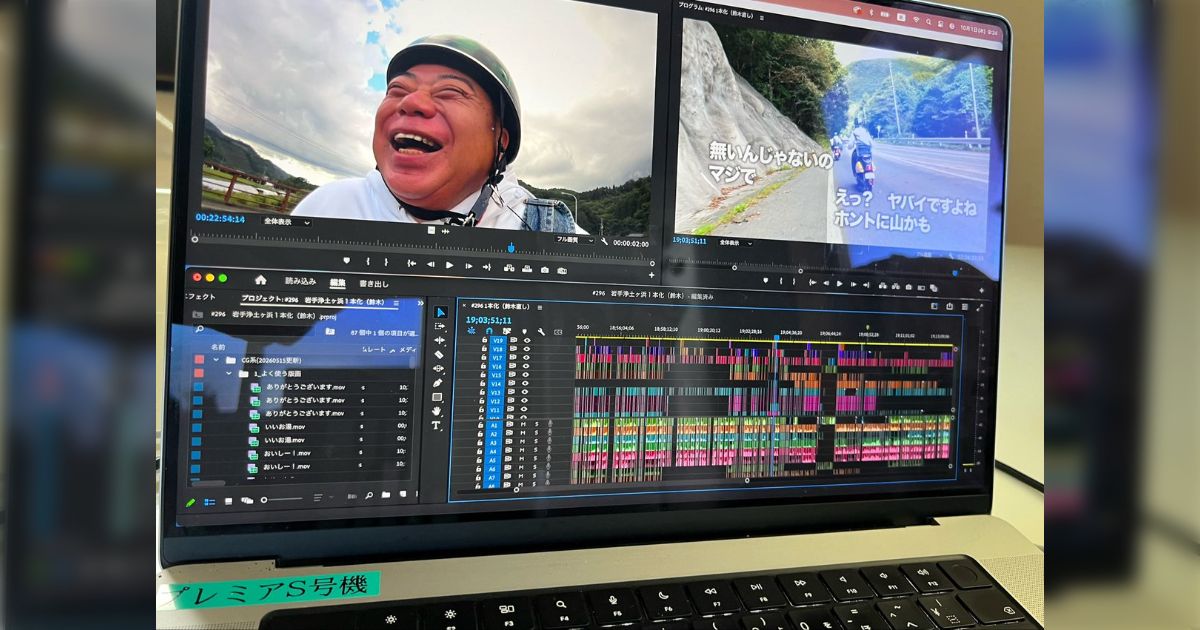Screen dimensions: 1200x630
Task: Click the new item icon in Project panel
Action: click(x=402, y=493)
